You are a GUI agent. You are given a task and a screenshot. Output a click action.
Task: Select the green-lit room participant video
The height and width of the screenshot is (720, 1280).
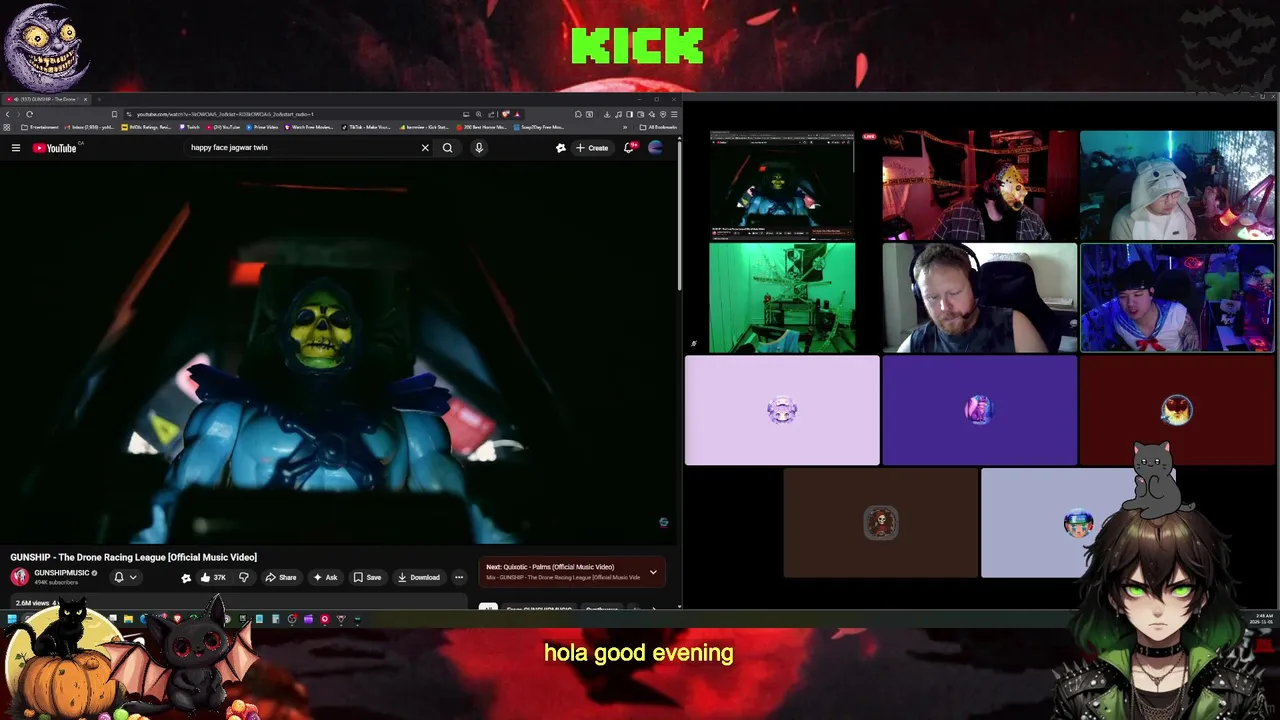[x=782, y=298]
